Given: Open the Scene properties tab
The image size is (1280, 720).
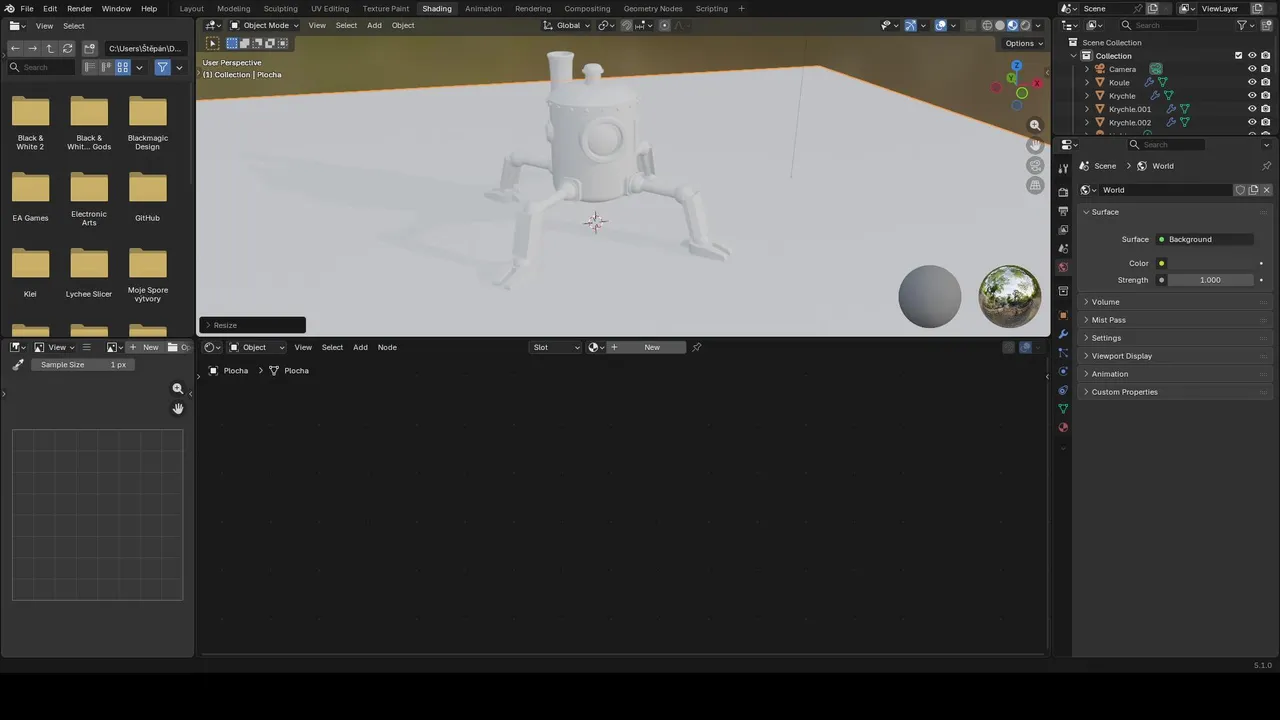Looking at the screenshot, I should [1063, 248].
